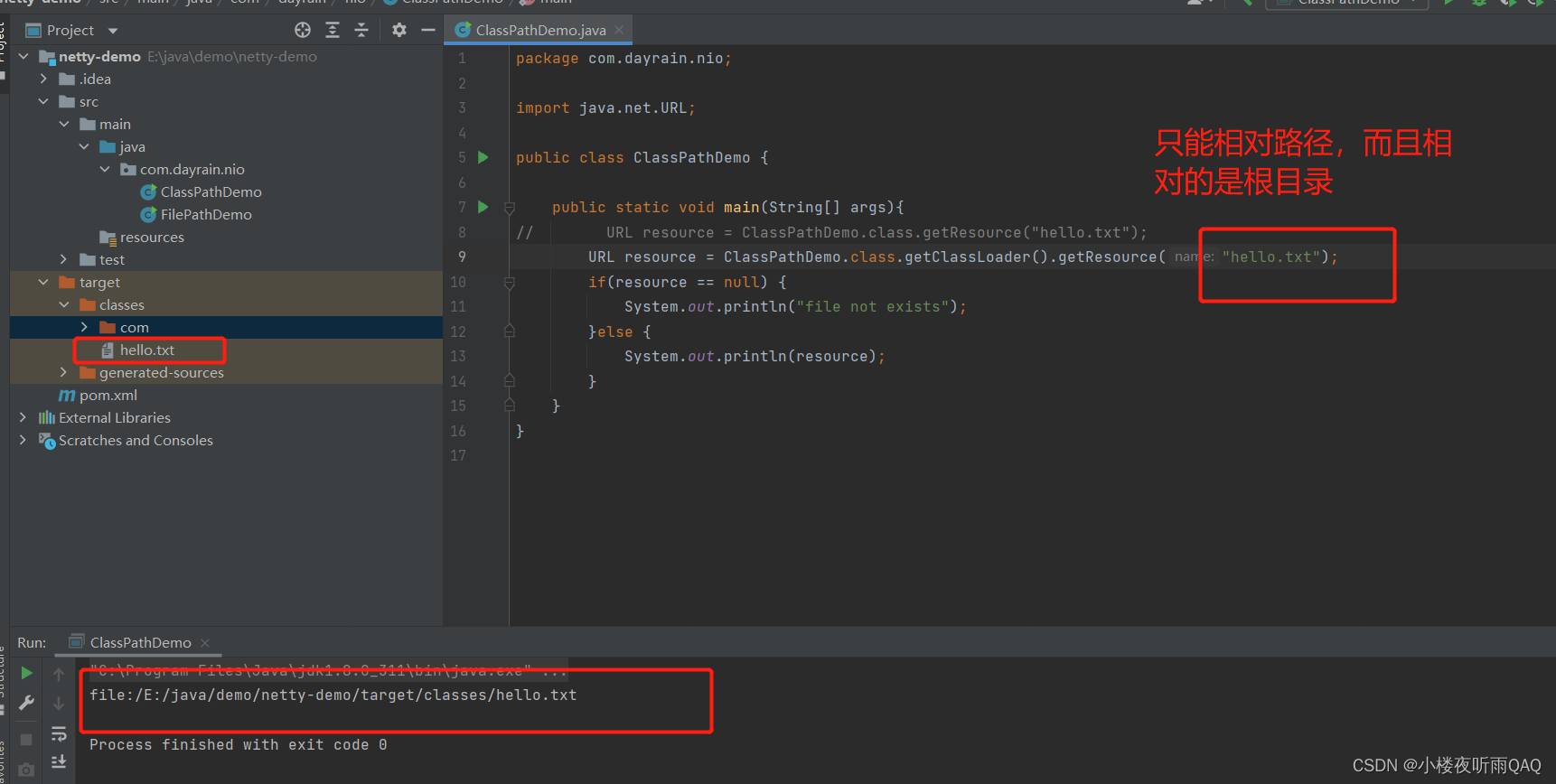Collapse the netty-demo root node
The height and width of the screenshot is (784, 1556).
pyautogui.click(x=23, y=56)
